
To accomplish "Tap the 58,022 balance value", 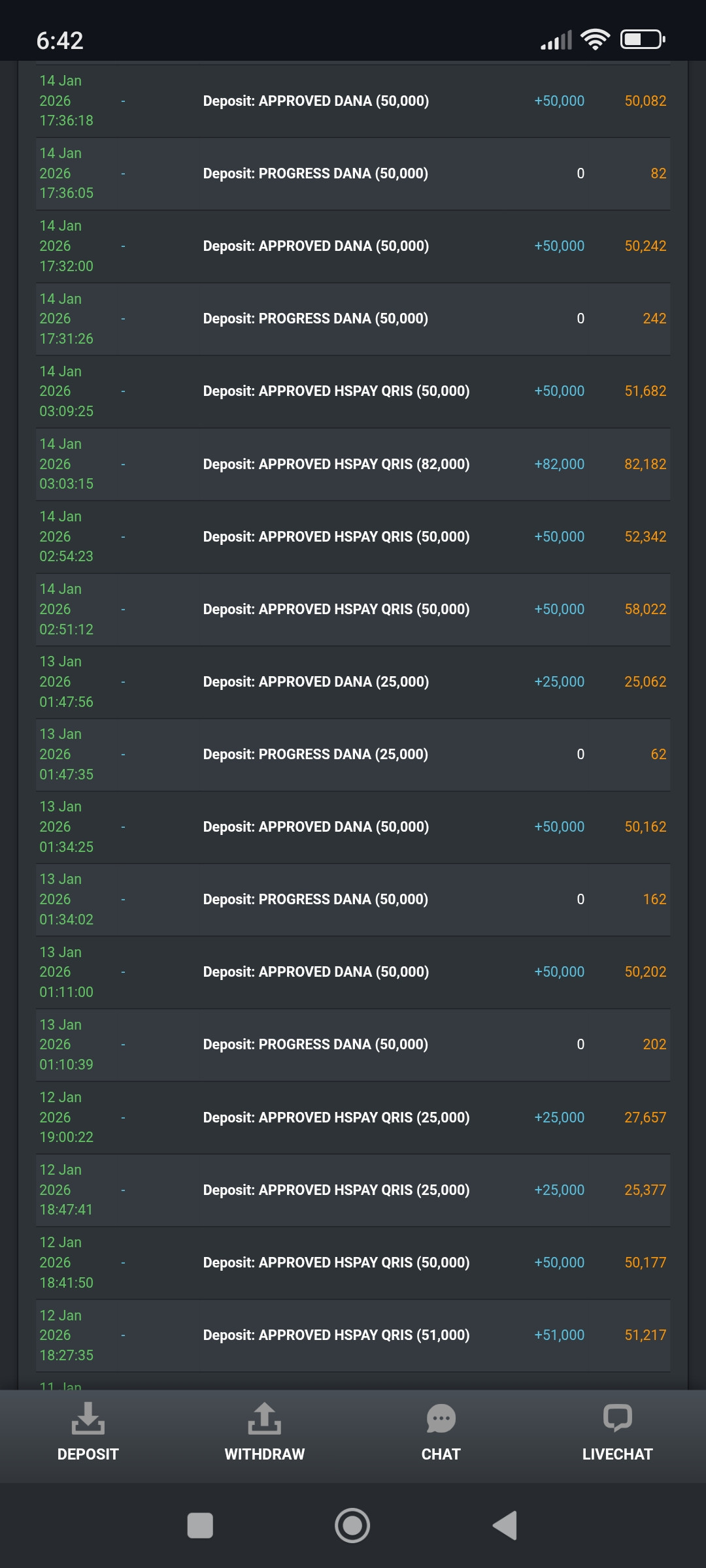I will pyautogui.click(x=645, y=610).
